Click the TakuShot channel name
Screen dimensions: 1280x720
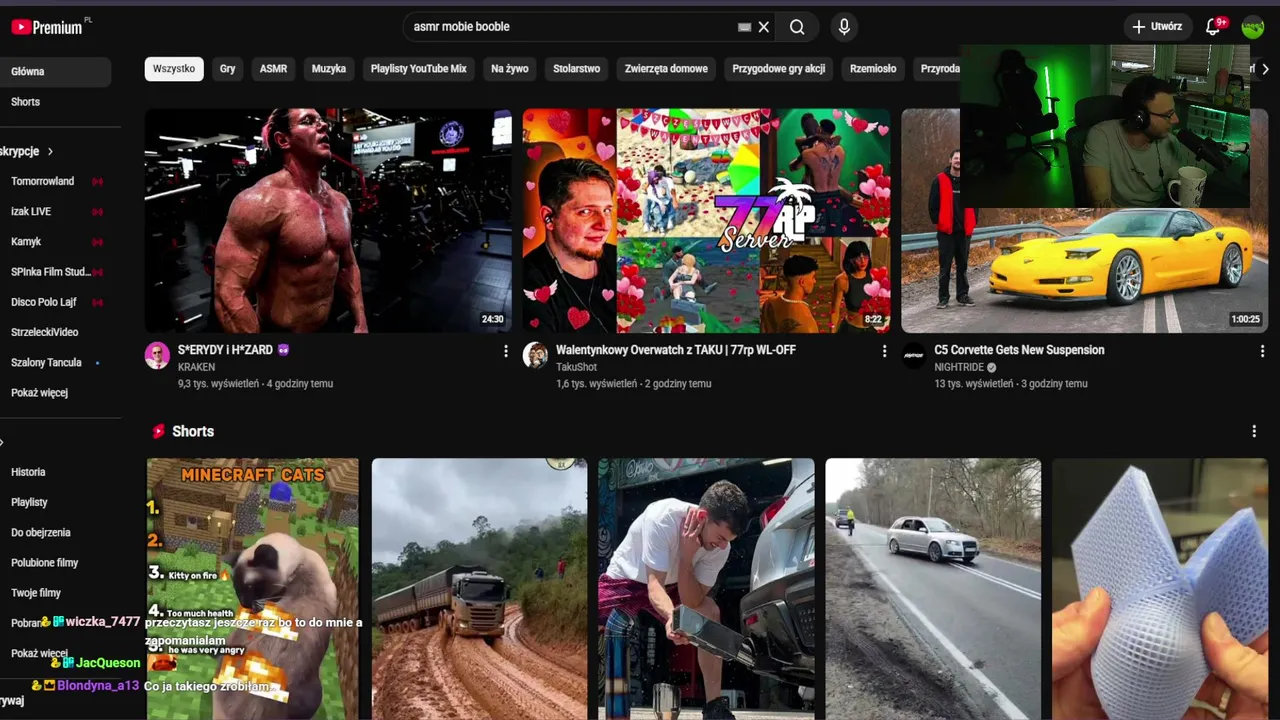[x=576, y=367]
